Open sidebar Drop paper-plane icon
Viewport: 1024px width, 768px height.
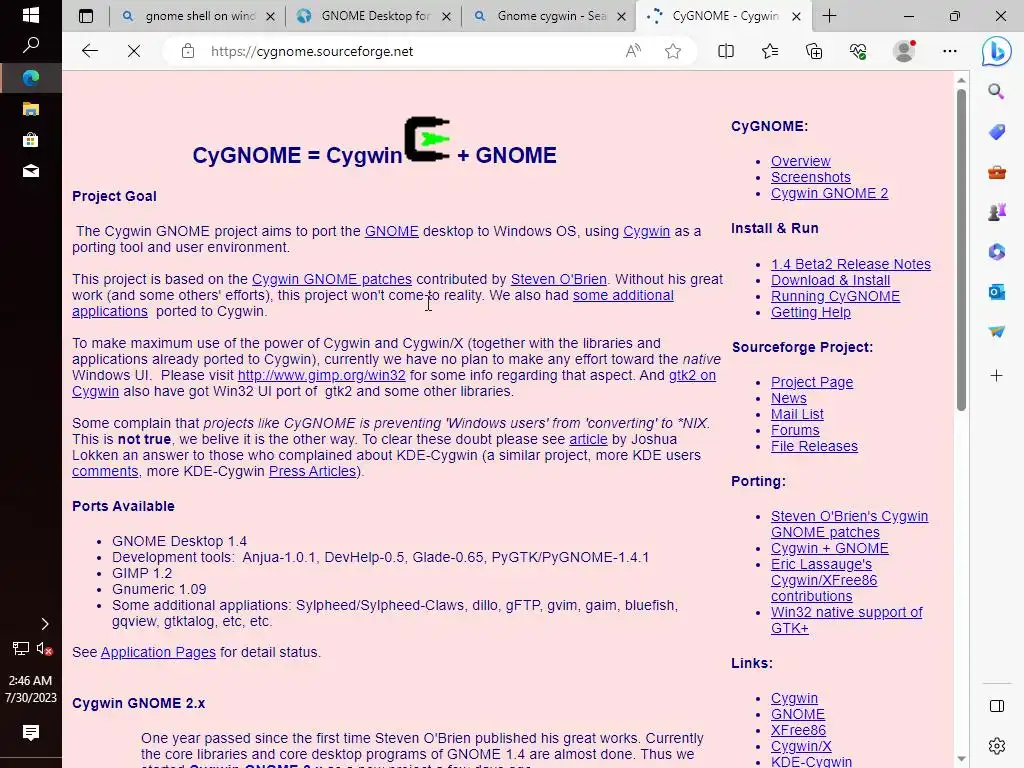[997, 332]
